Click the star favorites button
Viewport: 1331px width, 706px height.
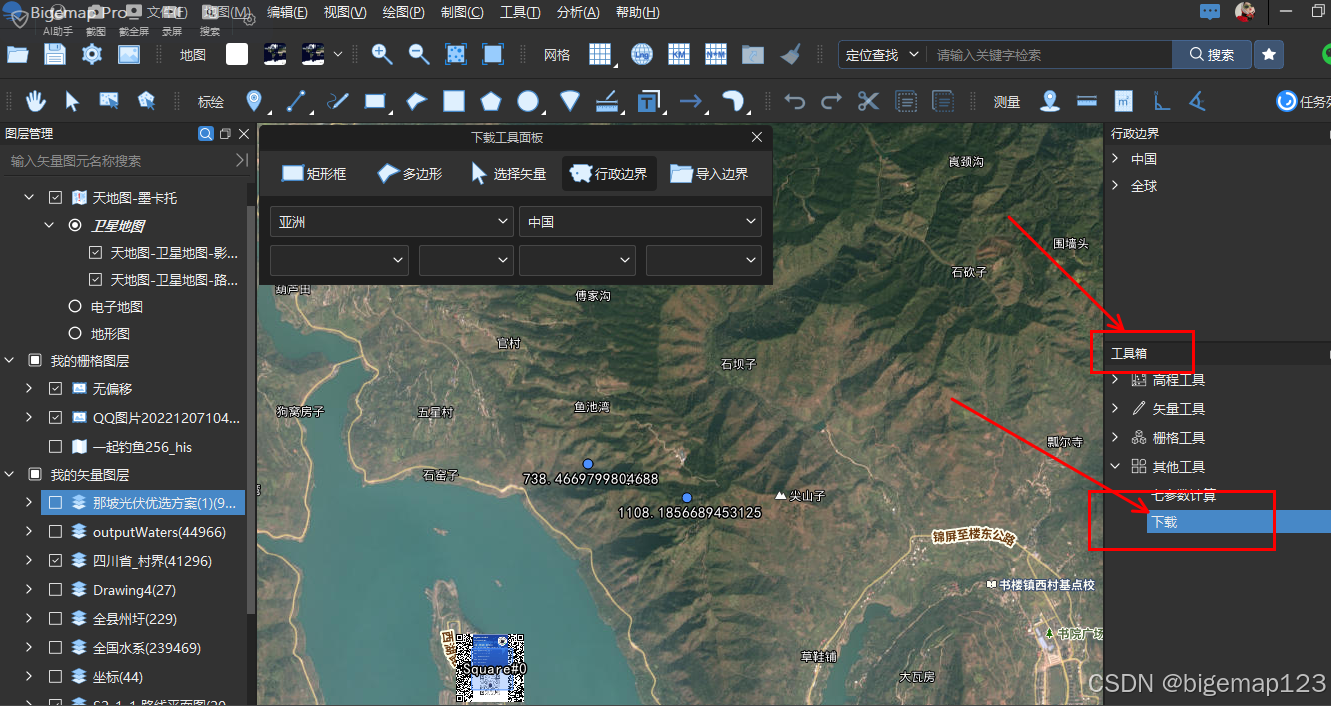point(1269,54)
